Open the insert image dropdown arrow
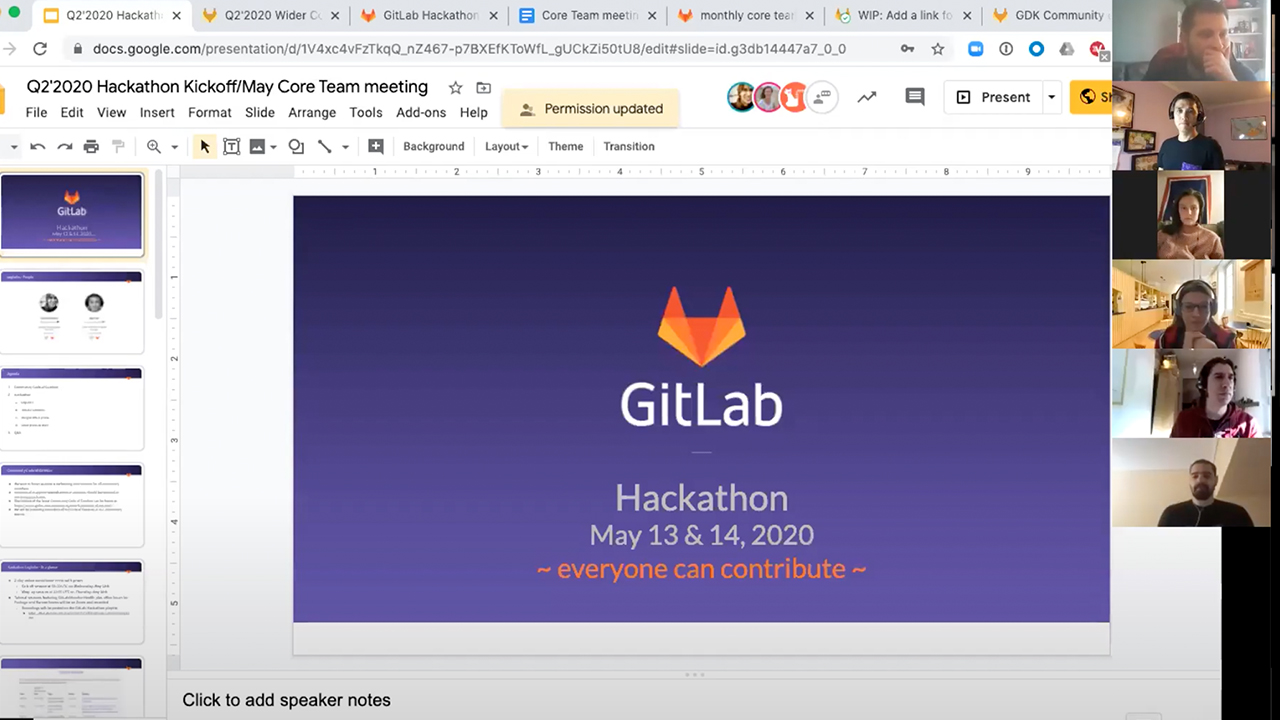 click(x=273, y=147)
